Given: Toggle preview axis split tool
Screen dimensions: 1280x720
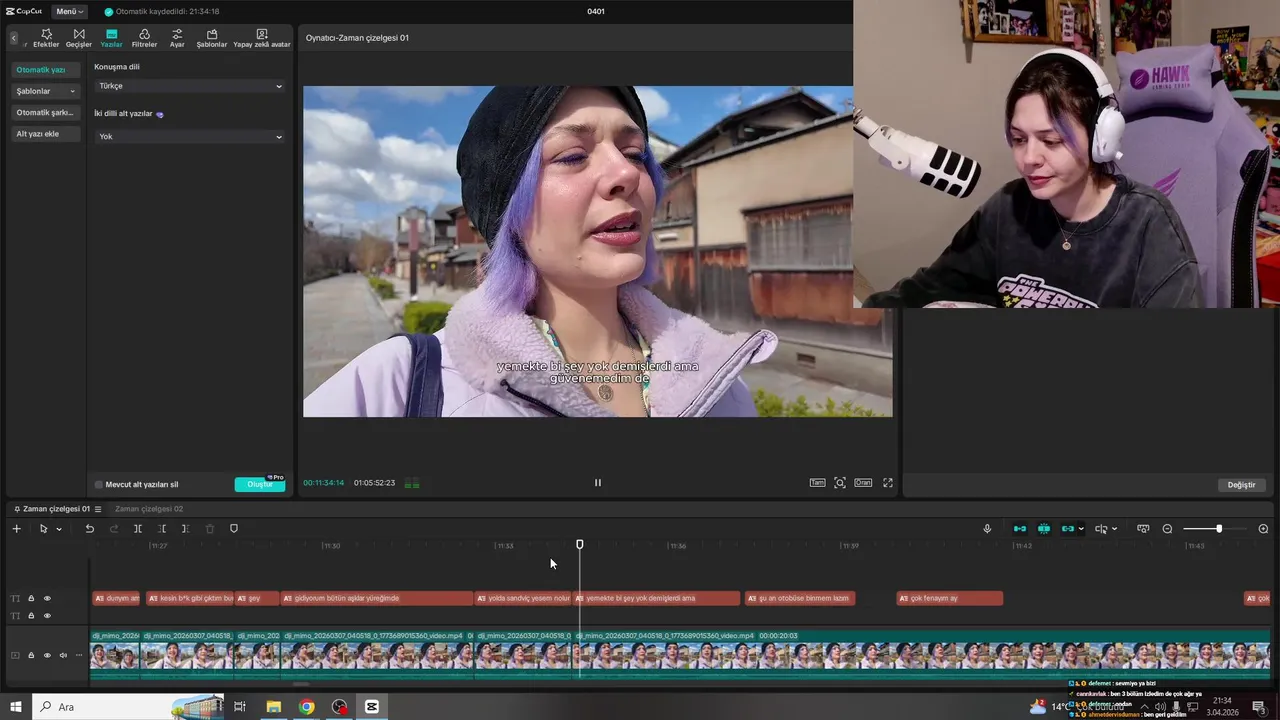Looking at the screenshot, I should [x=1101, y=529].
